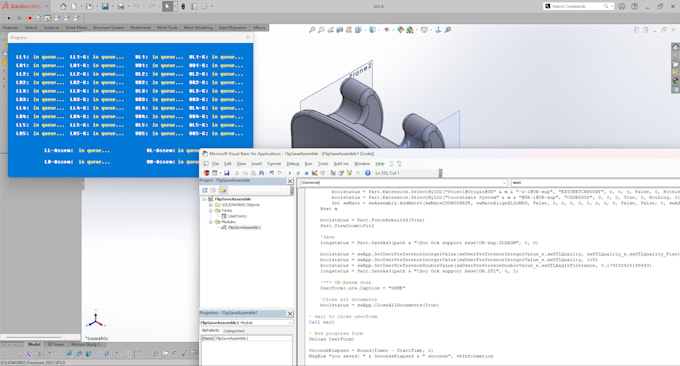Collapse the FlipSaveAssemble project root node
Screen dimensions: 680x366
(x=204, y=199)
